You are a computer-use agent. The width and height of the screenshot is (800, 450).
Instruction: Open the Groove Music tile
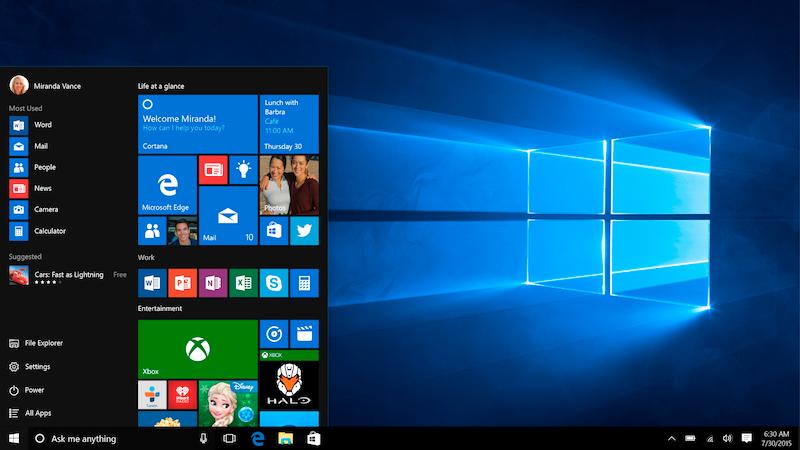point(274,334)
